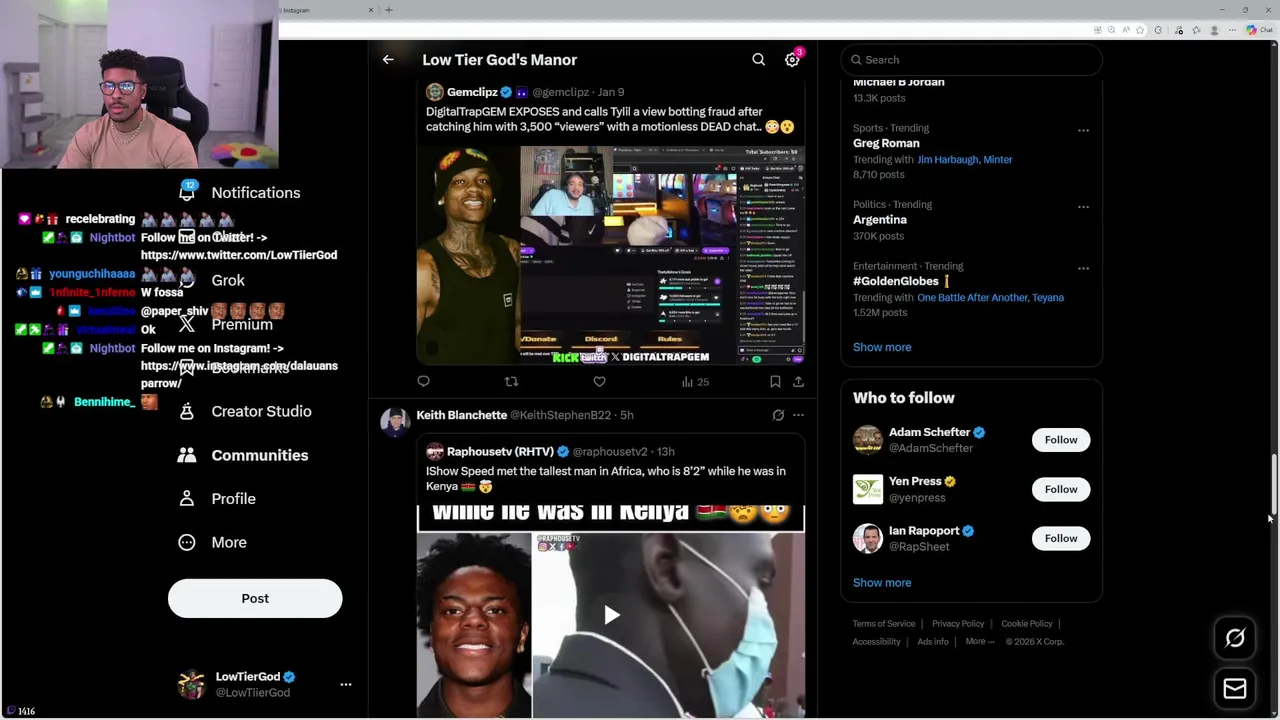
Task: Open the Gemclipz post image
Action: (611, 255)
